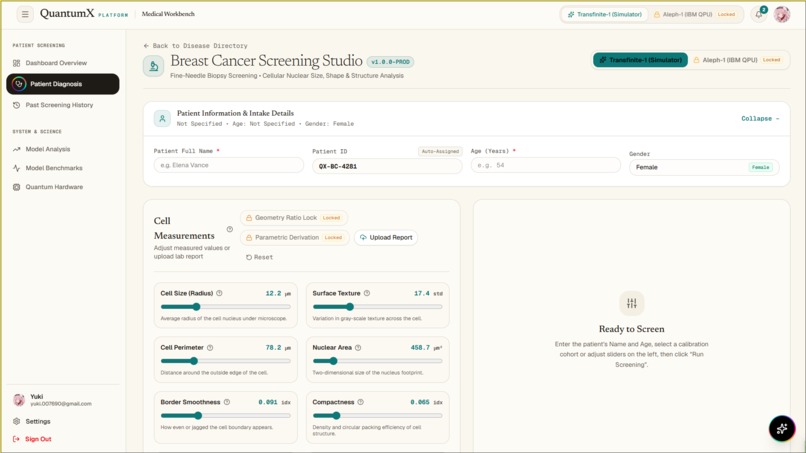
Task: Open Patient Diagnosis page
Action: coord(63,84)
